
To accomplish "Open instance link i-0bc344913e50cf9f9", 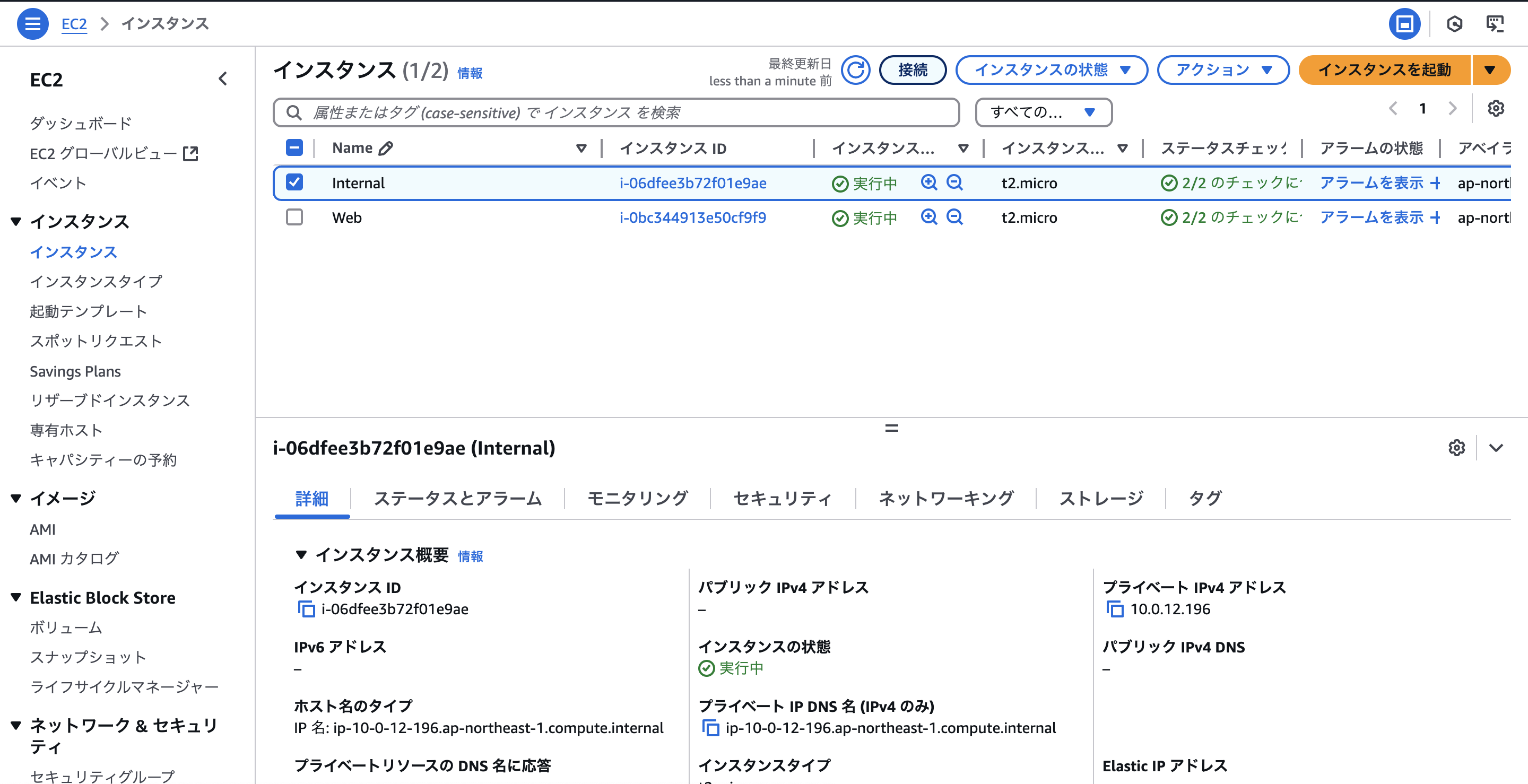I will tap(693, 217).
